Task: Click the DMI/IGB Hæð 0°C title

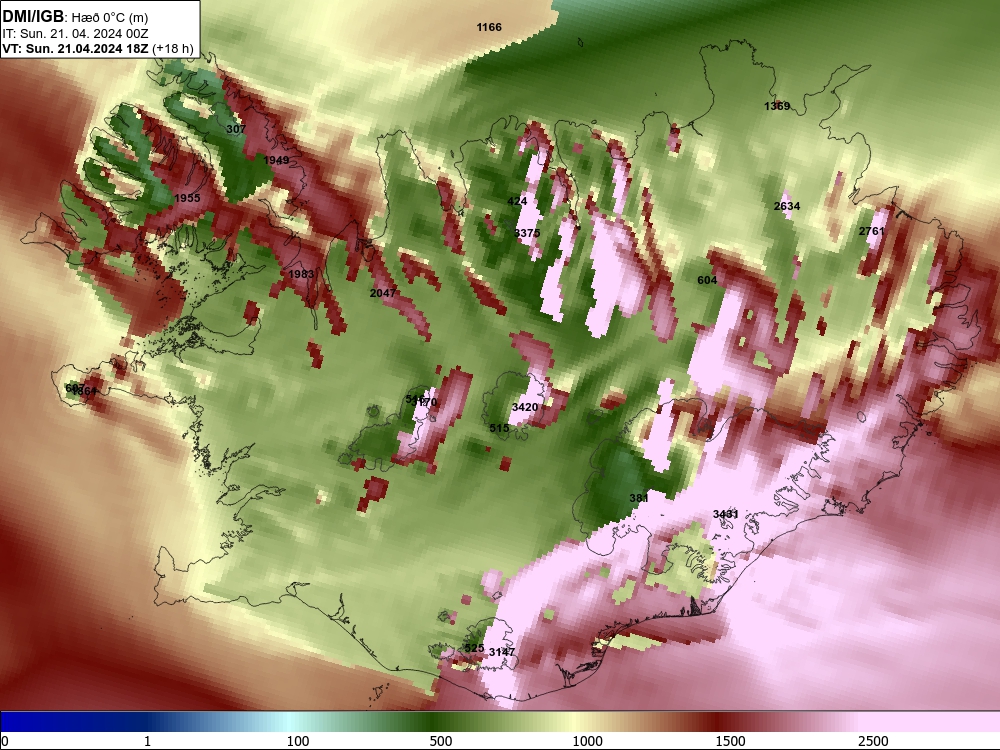Action: click(x=75, y=17)
